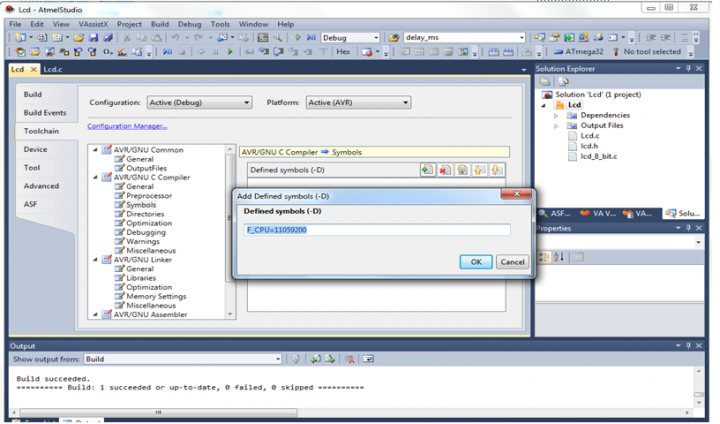Screen dimensions: 720x424
Task: Select Memory Settings under AVR/GNU Linker
Action: pos(156,296)
